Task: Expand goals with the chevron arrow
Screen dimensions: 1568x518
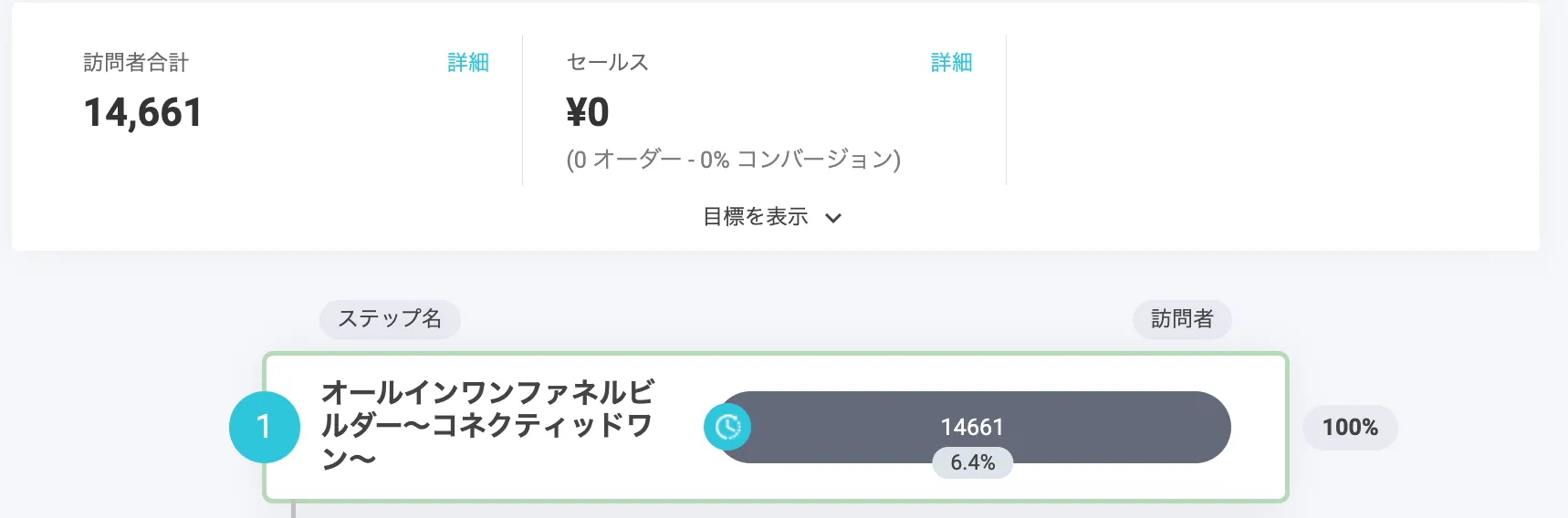Action: point(832,218)
